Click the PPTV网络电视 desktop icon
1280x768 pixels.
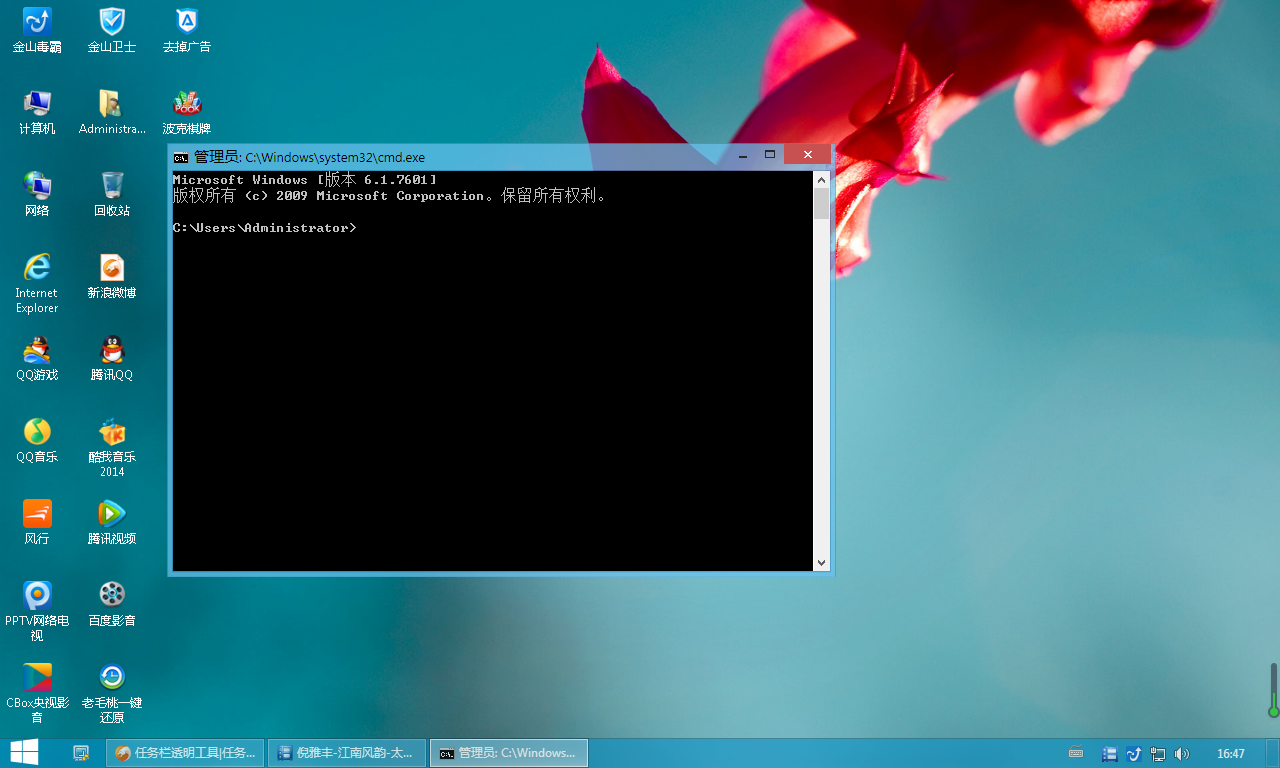(x=37, y=611)
